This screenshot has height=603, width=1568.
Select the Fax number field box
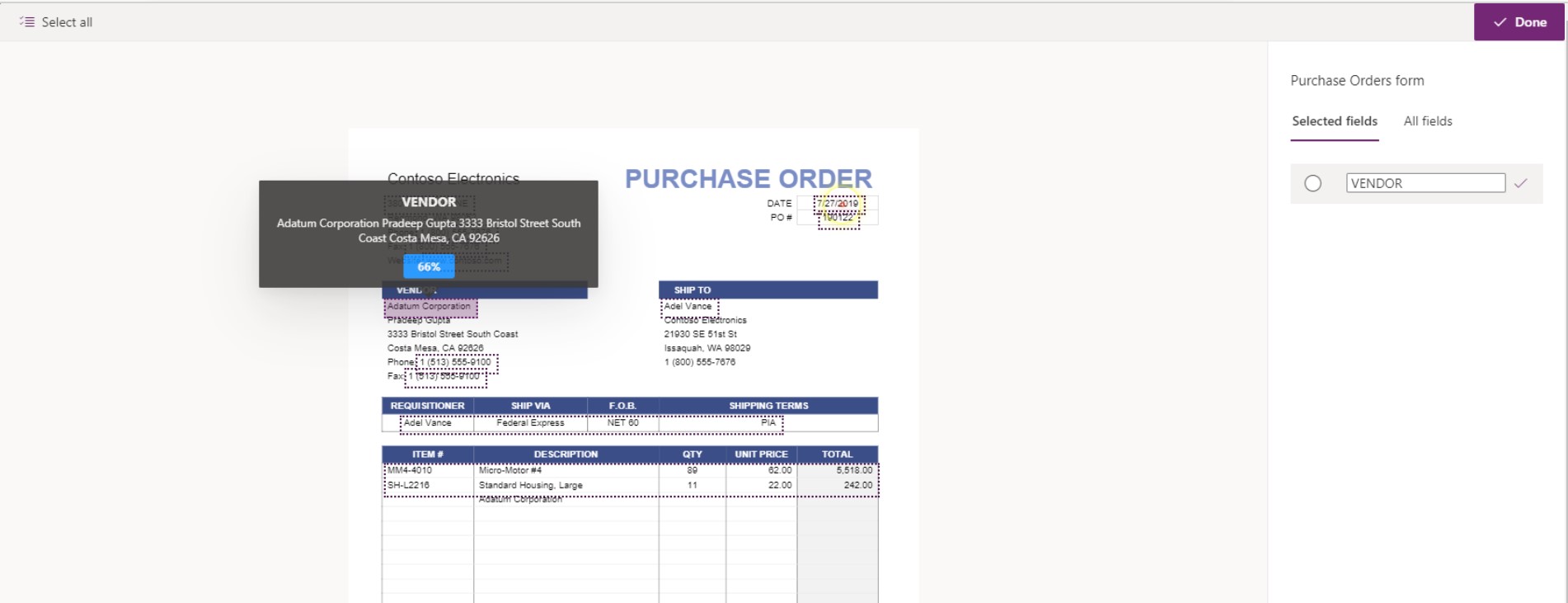(x=445, y=377)
